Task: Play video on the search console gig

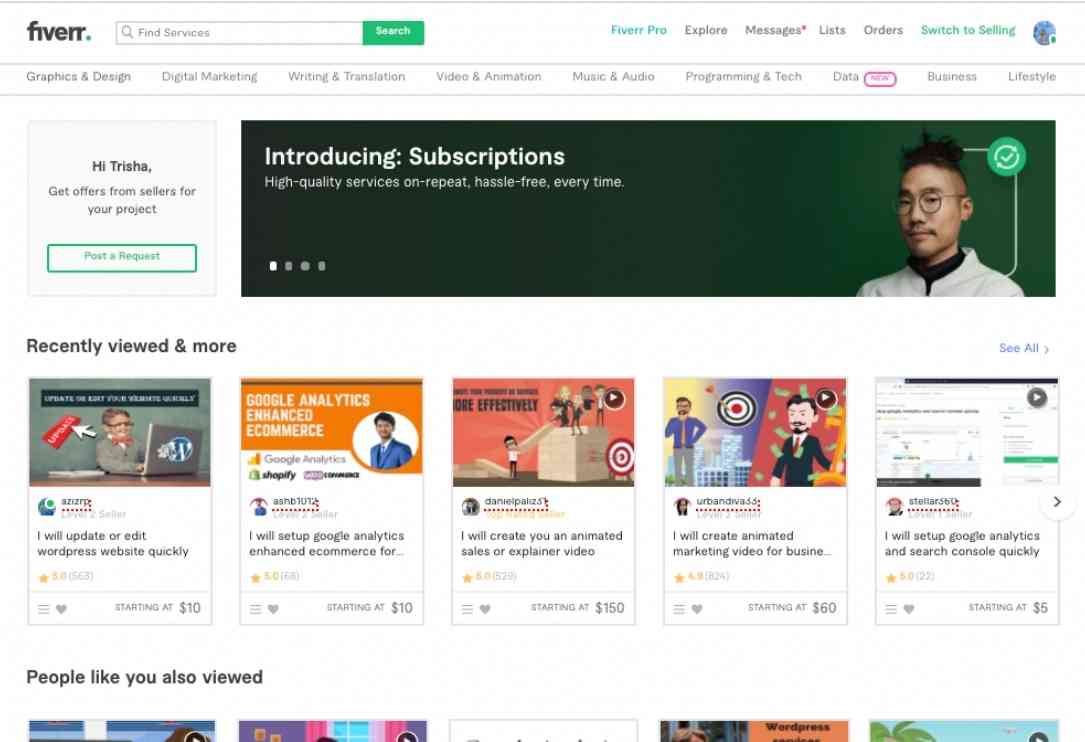Action: click(x=1037, y=397)
